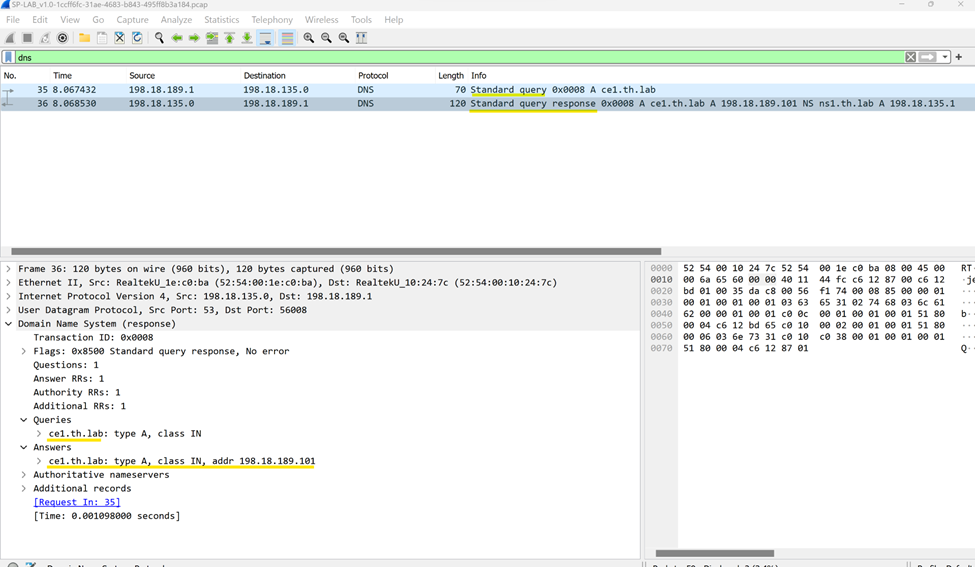The height and width of the screenshot is (567, 975).
Task: Restart the current capture
Action: pyautogui.click(x=45, y=38)
